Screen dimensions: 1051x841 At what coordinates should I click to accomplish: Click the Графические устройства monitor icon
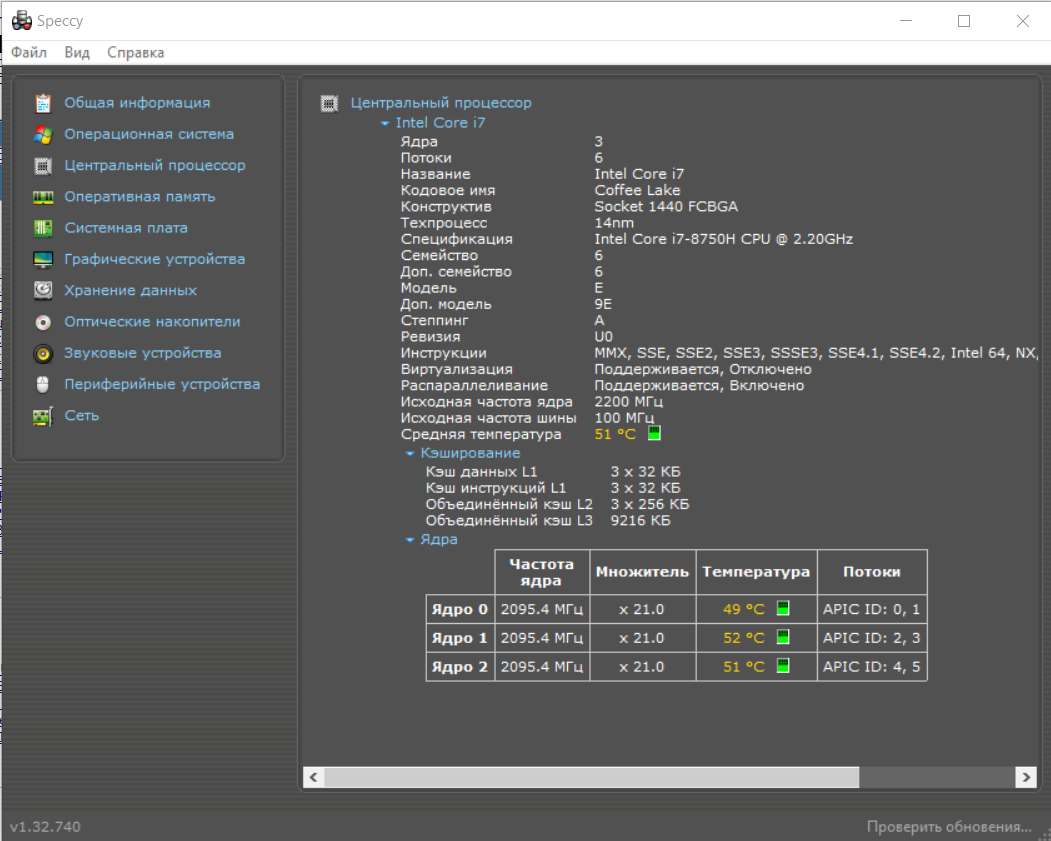(x=43, y=259)
